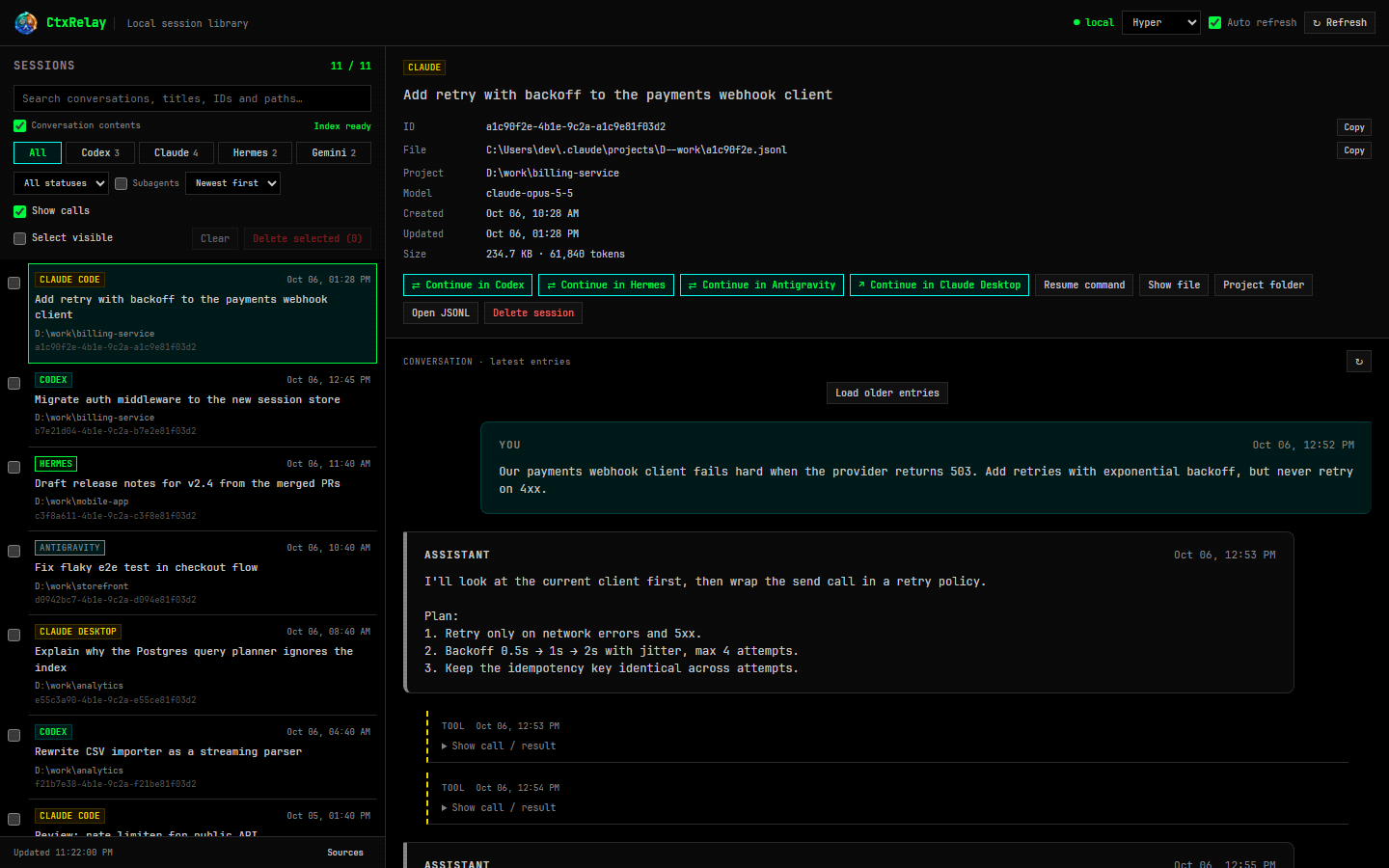Toggle the Conversation contents checkbox
1389x868 pixels.
pos(19,125)
